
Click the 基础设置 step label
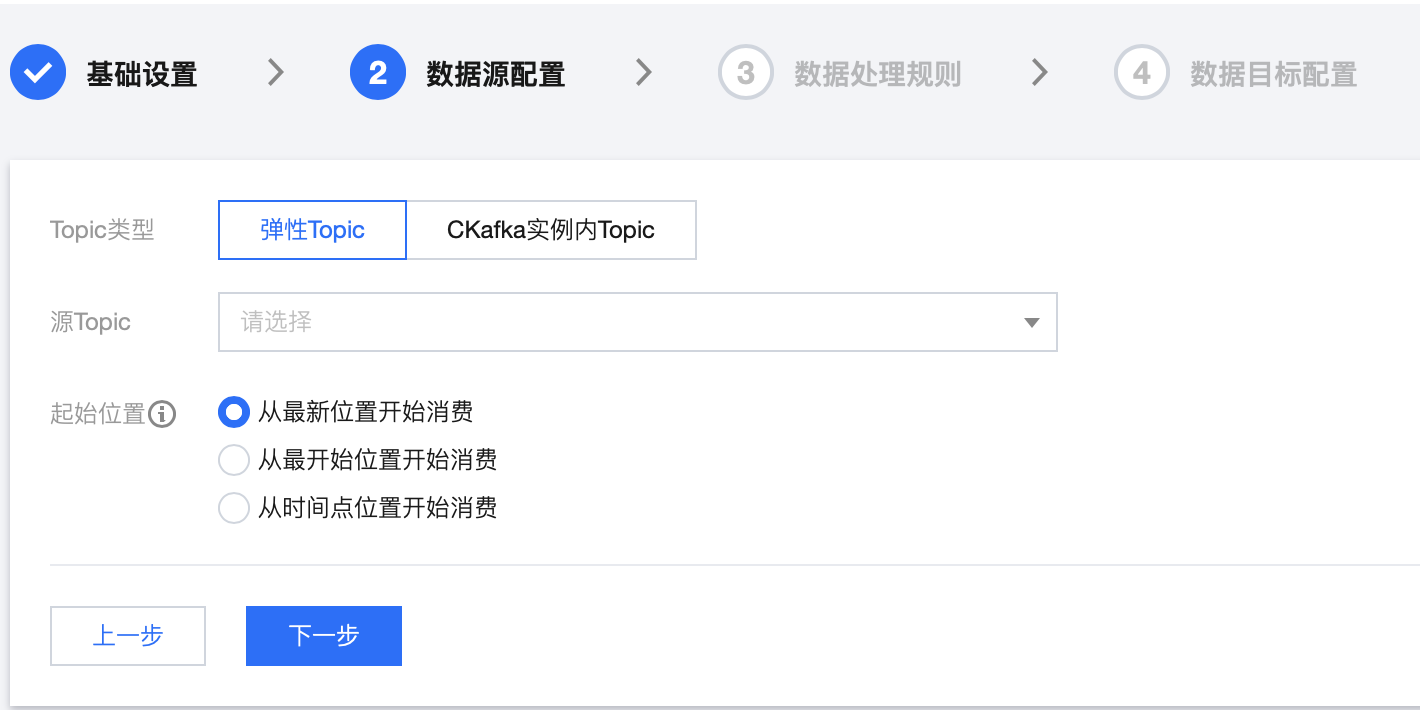coord(142,74)
